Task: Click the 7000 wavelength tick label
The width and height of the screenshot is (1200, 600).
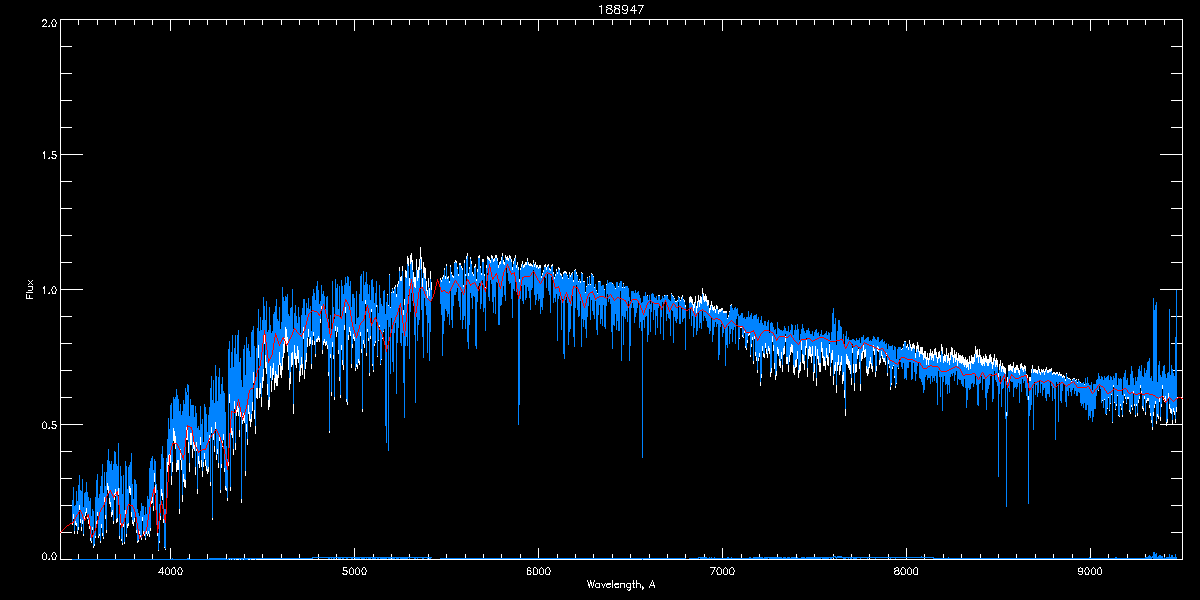Action: point(722,572)
